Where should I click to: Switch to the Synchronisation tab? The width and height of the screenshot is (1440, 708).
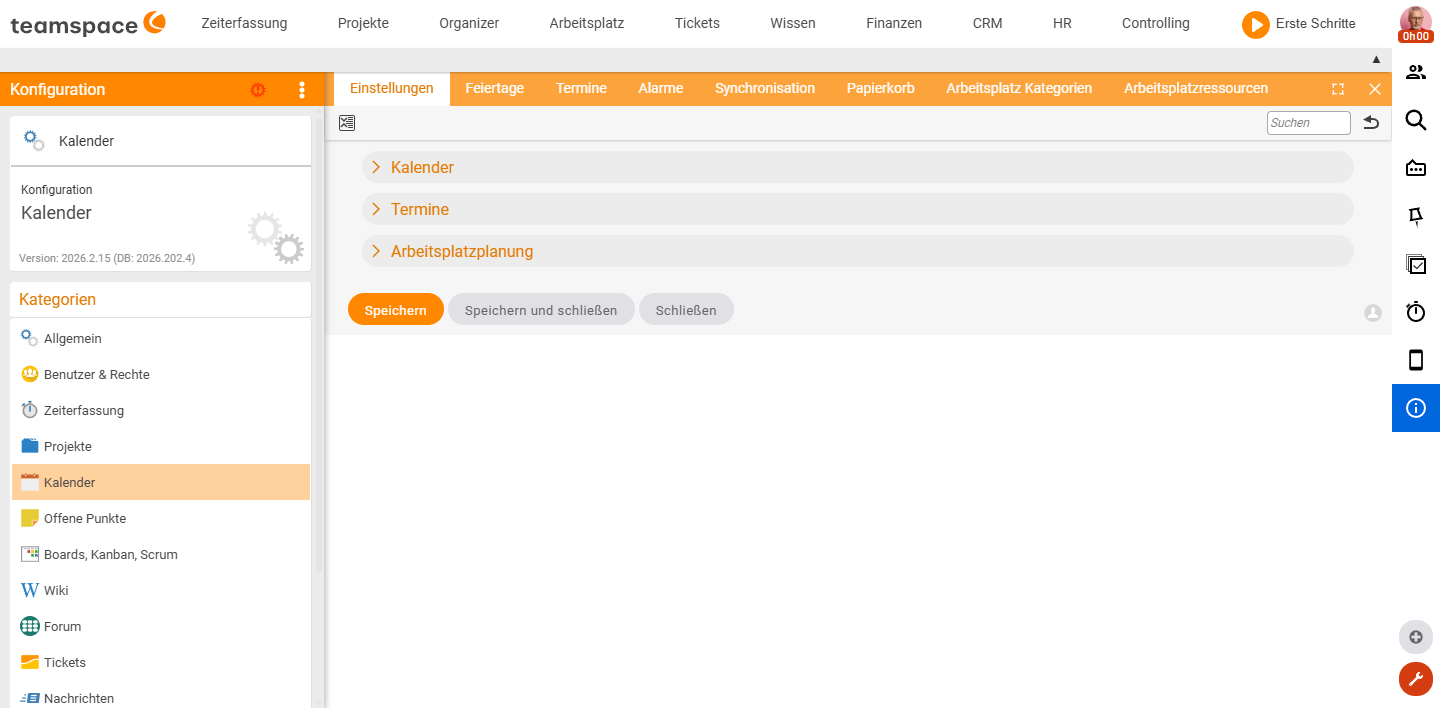[765, 89]
